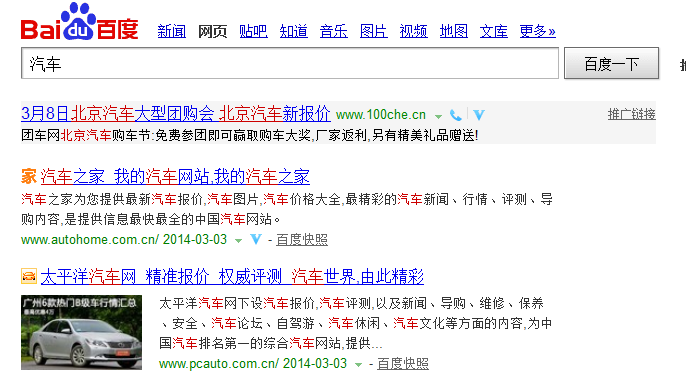Focus the search box containing 汽车

pyautogui.click(x=290, y=63)
